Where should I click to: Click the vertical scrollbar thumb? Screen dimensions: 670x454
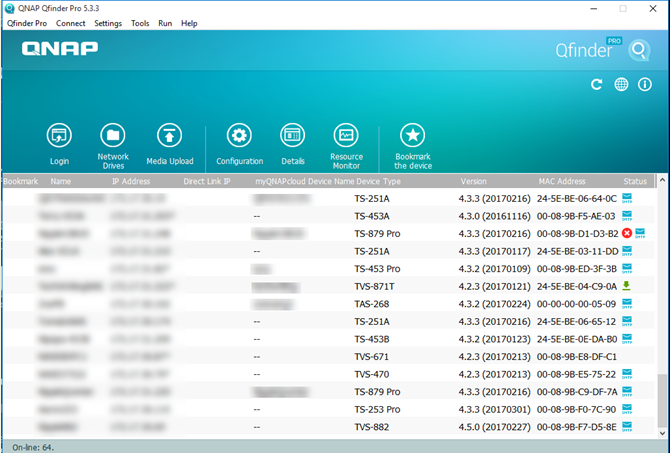(x=662, y=399)
